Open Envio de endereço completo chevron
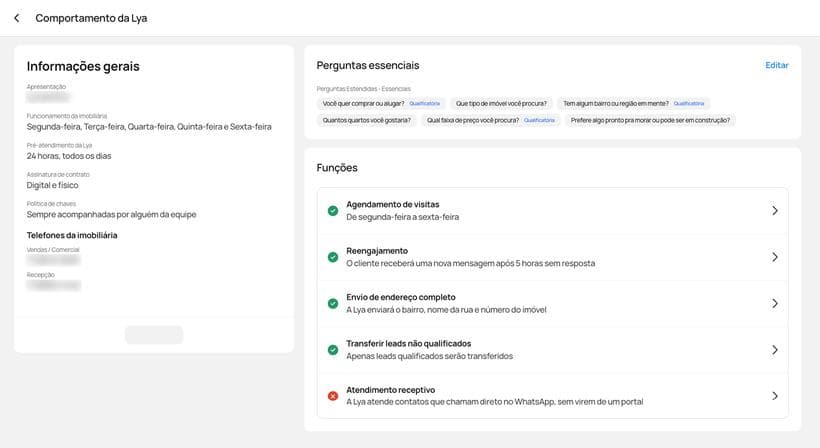 pyautogui.click(x=775, y=304)
